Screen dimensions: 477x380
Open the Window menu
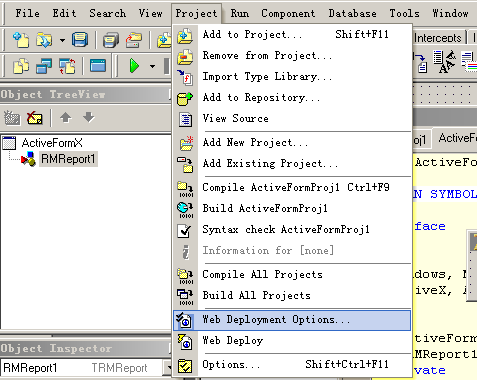(450, 13)
